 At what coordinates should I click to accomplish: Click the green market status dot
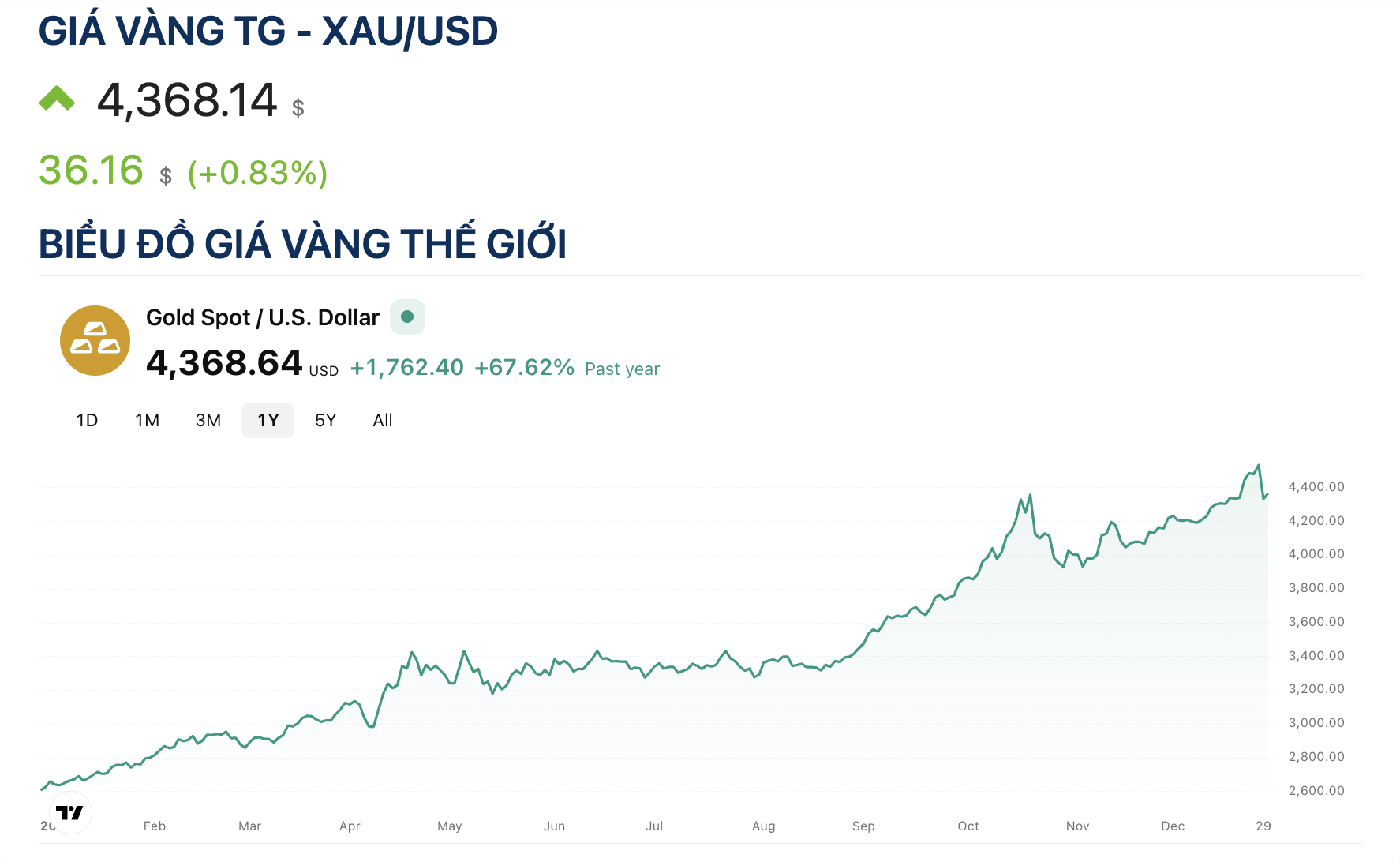[x=407, y=317]
